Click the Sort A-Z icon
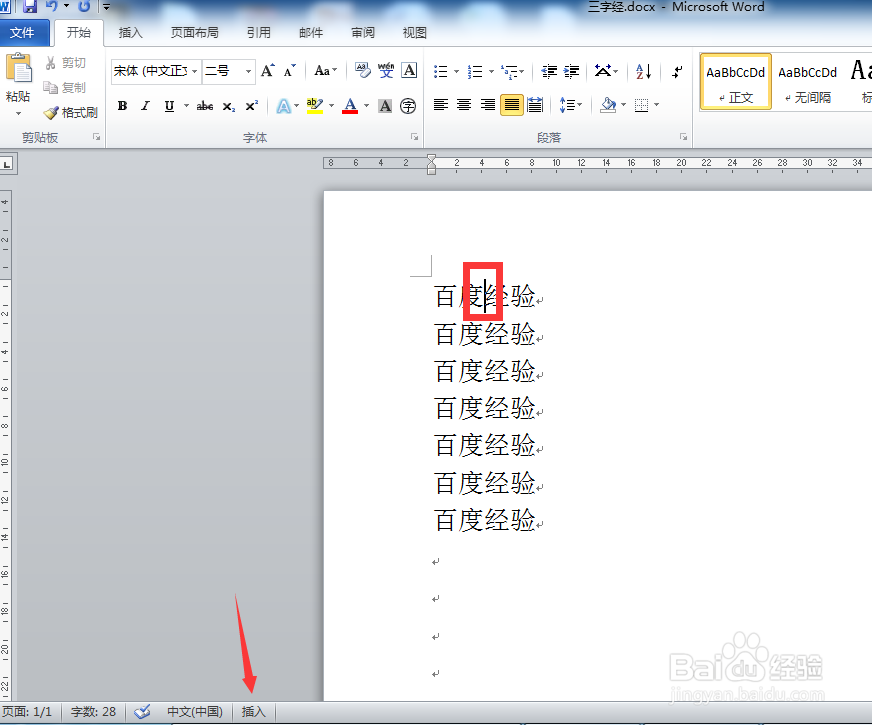The width and height of the screenshot is (872, 725). [643, 71]
